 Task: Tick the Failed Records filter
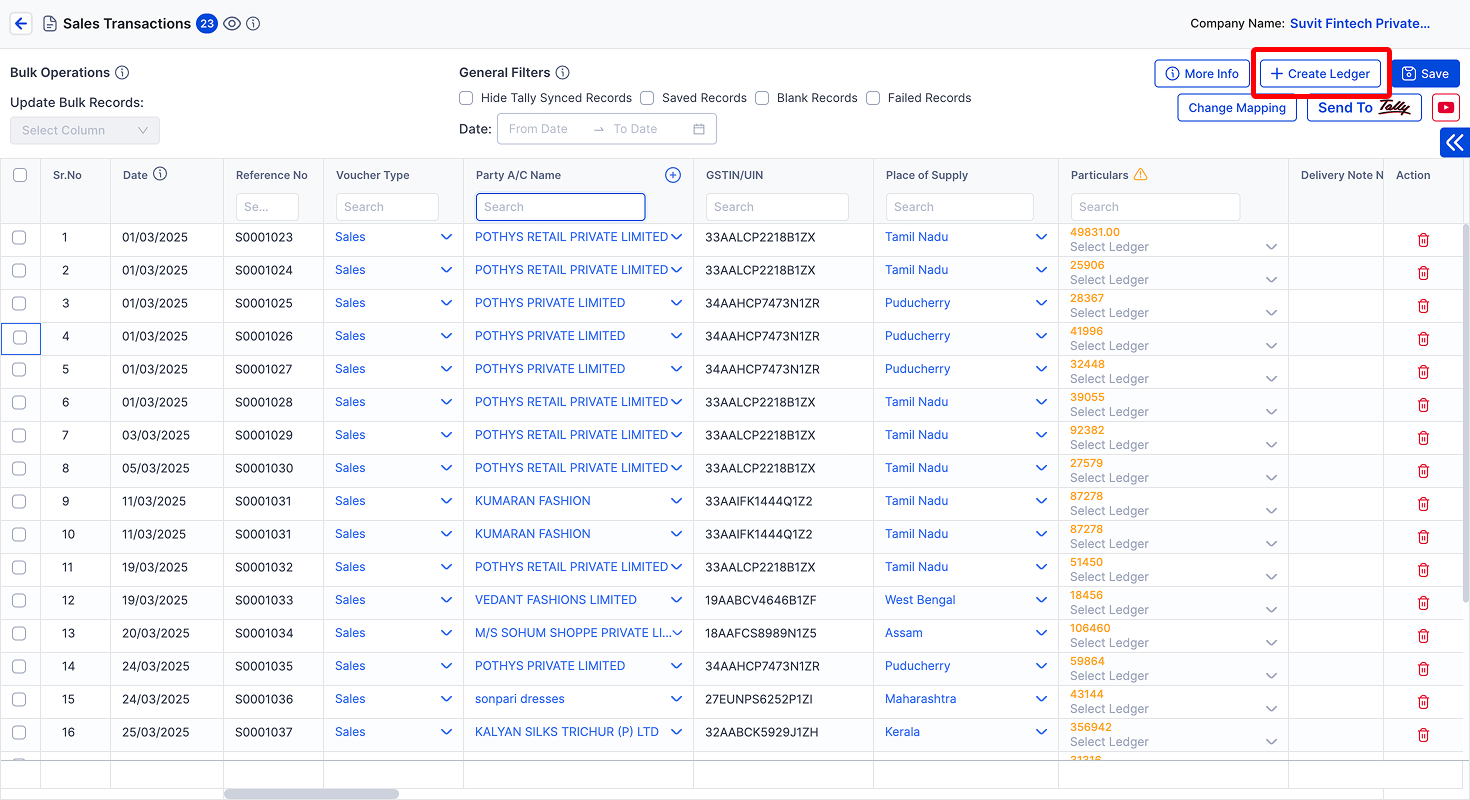pos(873,98)
